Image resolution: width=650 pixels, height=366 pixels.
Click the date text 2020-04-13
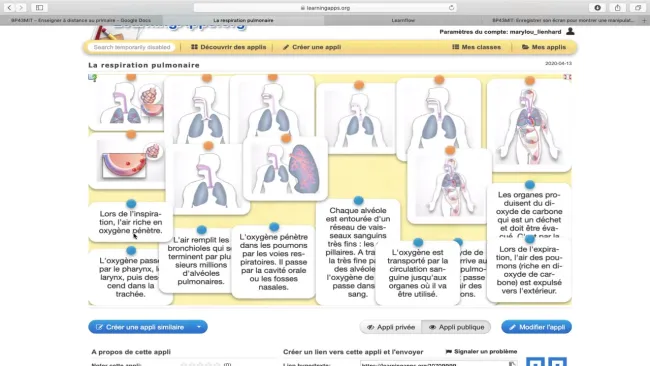[558, 63]
